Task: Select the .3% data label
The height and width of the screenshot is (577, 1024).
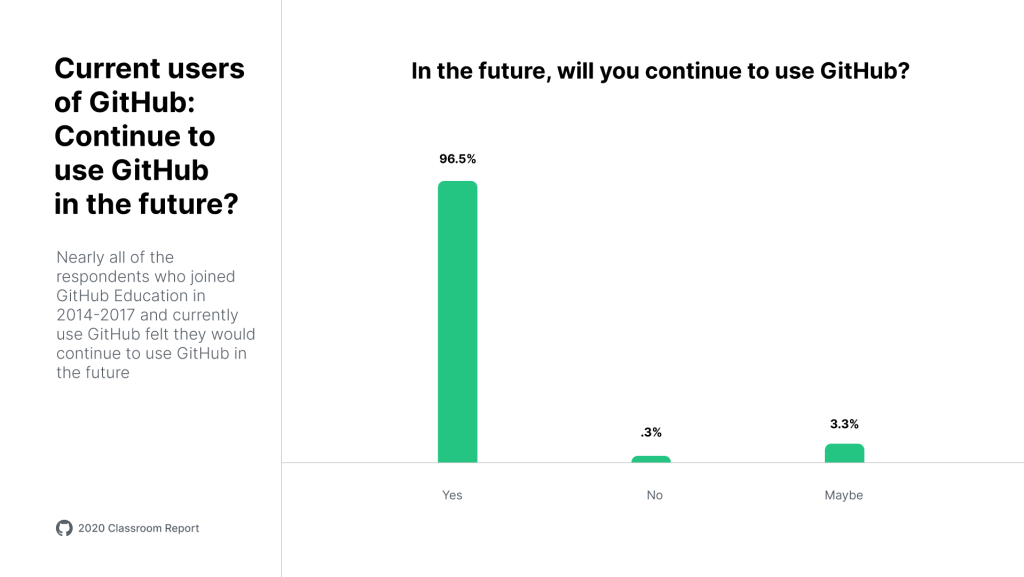Action: [651, 433]
